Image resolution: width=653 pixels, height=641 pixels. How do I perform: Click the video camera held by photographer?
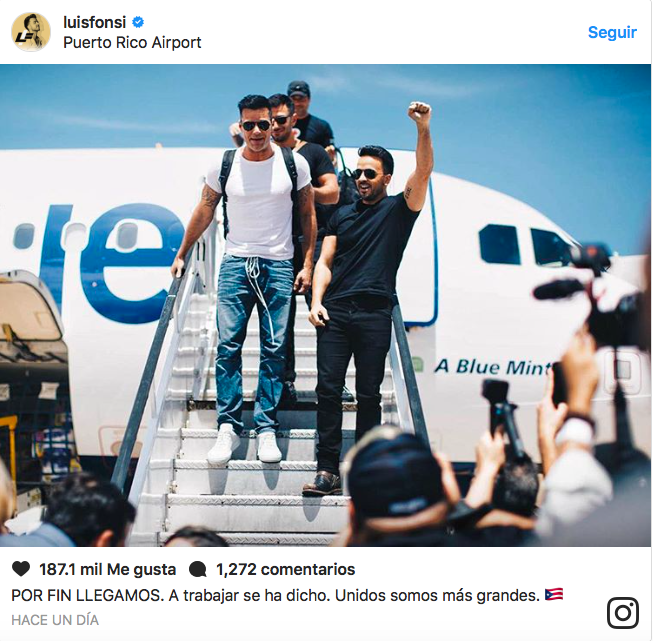tap(596, 300)
